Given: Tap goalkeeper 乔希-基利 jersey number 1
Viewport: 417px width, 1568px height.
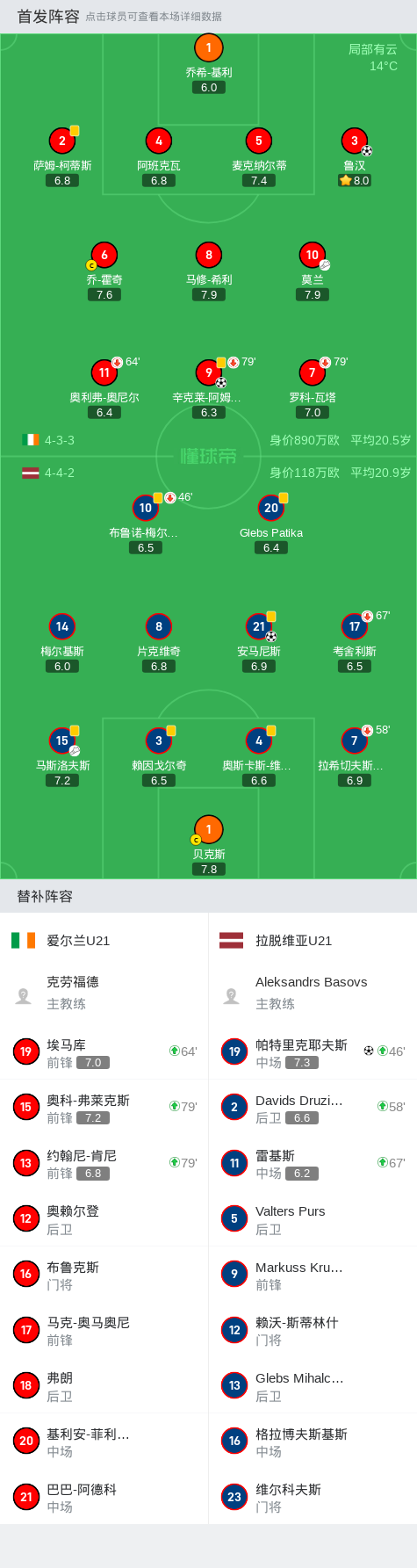Looking at the screenshot, I should [208, 48].
